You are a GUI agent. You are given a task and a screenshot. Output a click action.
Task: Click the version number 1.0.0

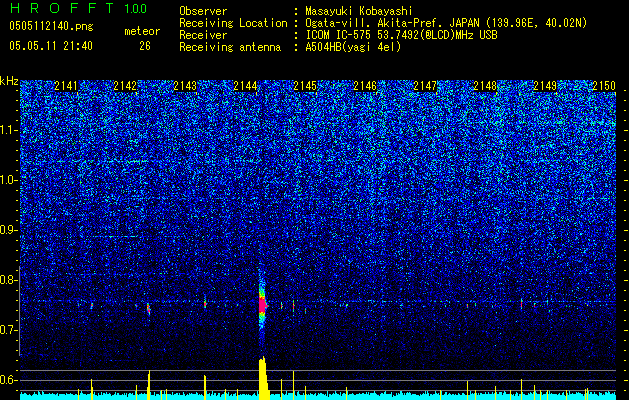tap(136, 9)
